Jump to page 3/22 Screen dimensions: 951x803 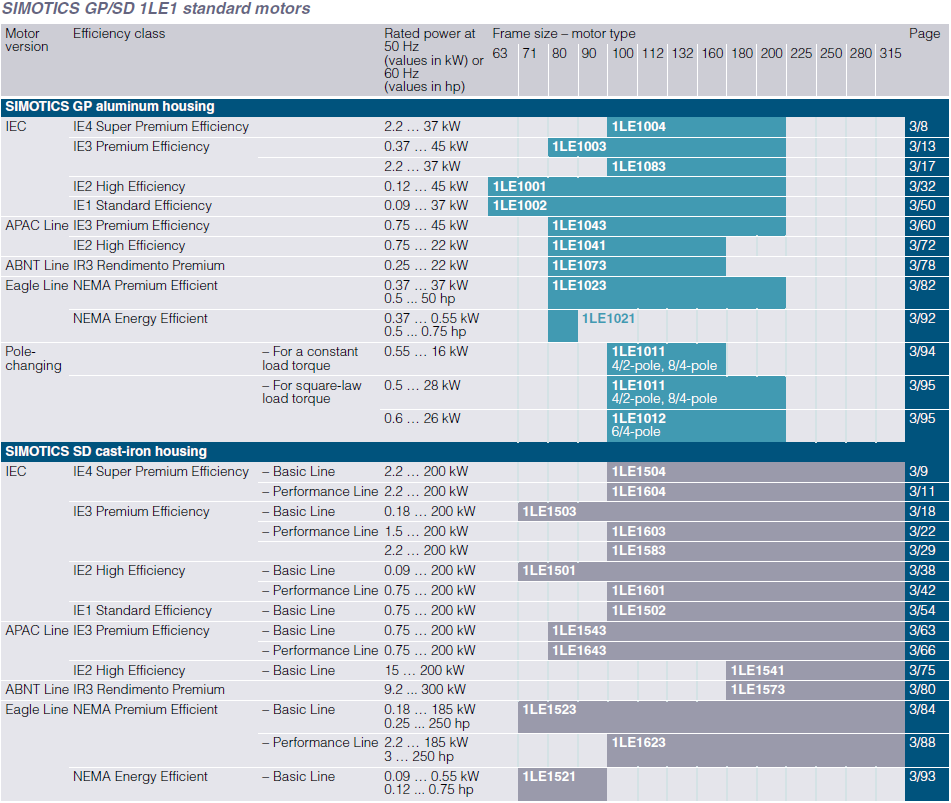point(922,532)
